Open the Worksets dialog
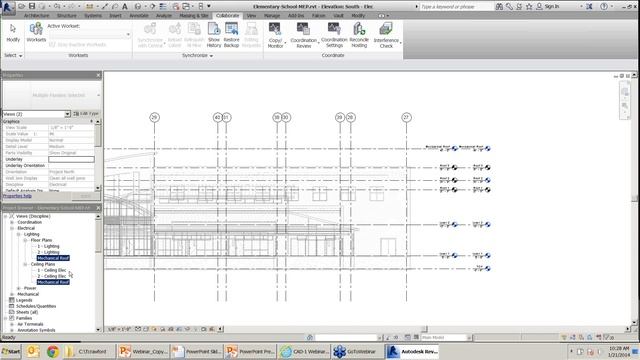This screenshot has height=360, width=640. pyautogui.click(x=36, y=33)
